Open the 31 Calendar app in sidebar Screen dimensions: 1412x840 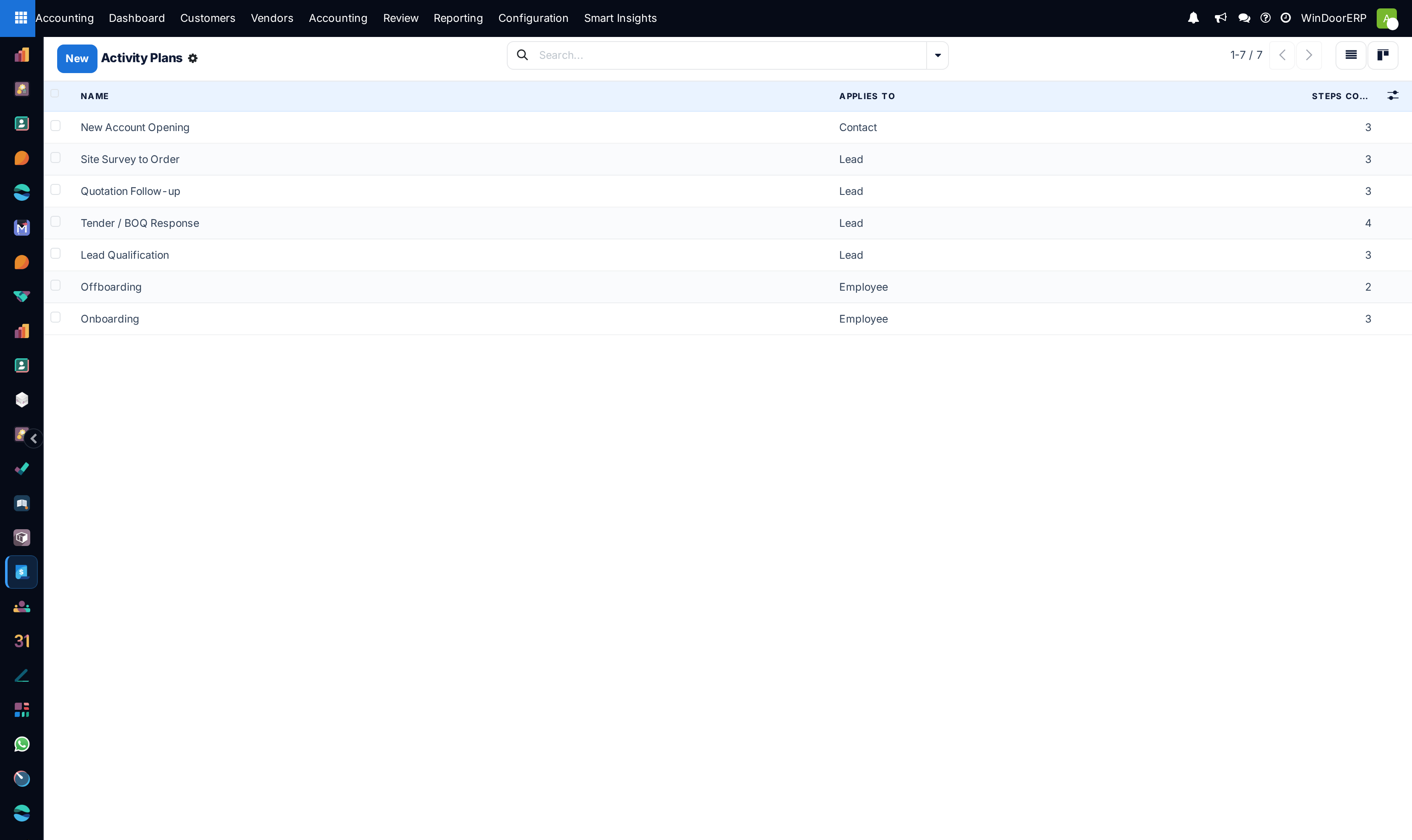(21, 641)
